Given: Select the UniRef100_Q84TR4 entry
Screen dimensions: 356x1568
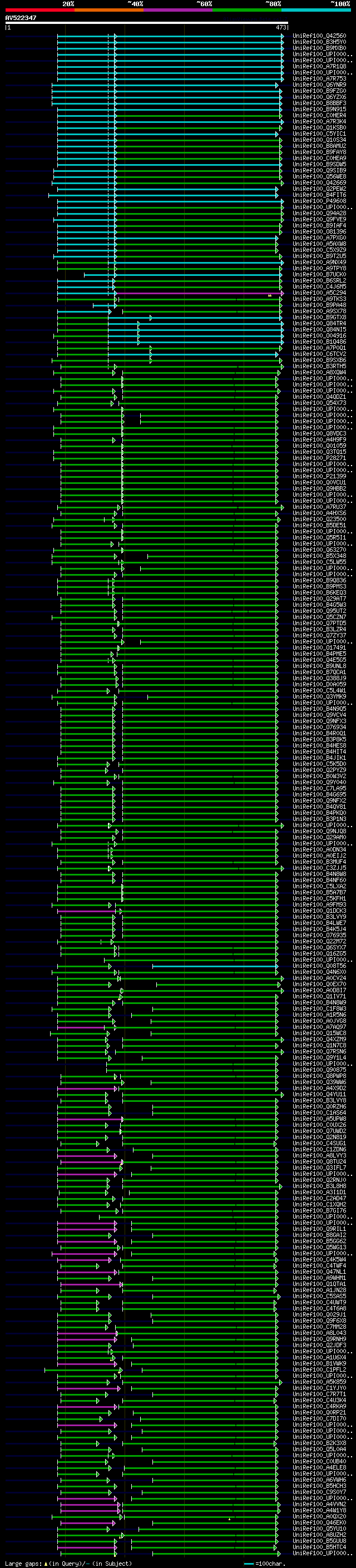Looking at the screenshot, I should (319, 323).
